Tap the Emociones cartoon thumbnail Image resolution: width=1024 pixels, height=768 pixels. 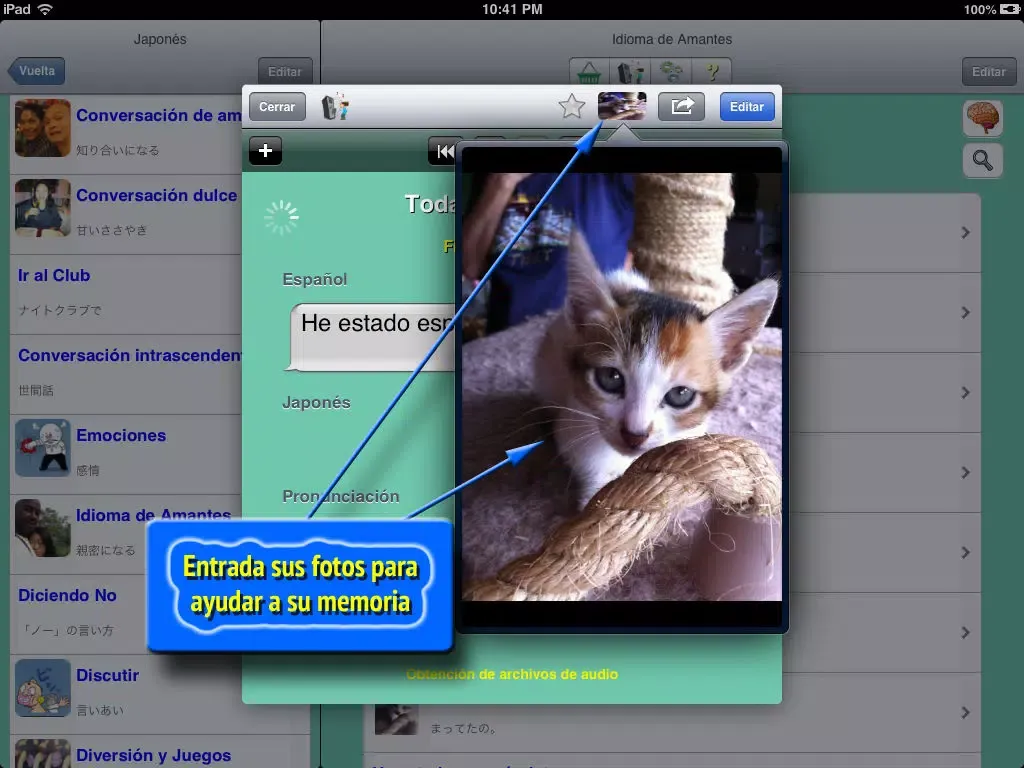[x=42, y=448]
